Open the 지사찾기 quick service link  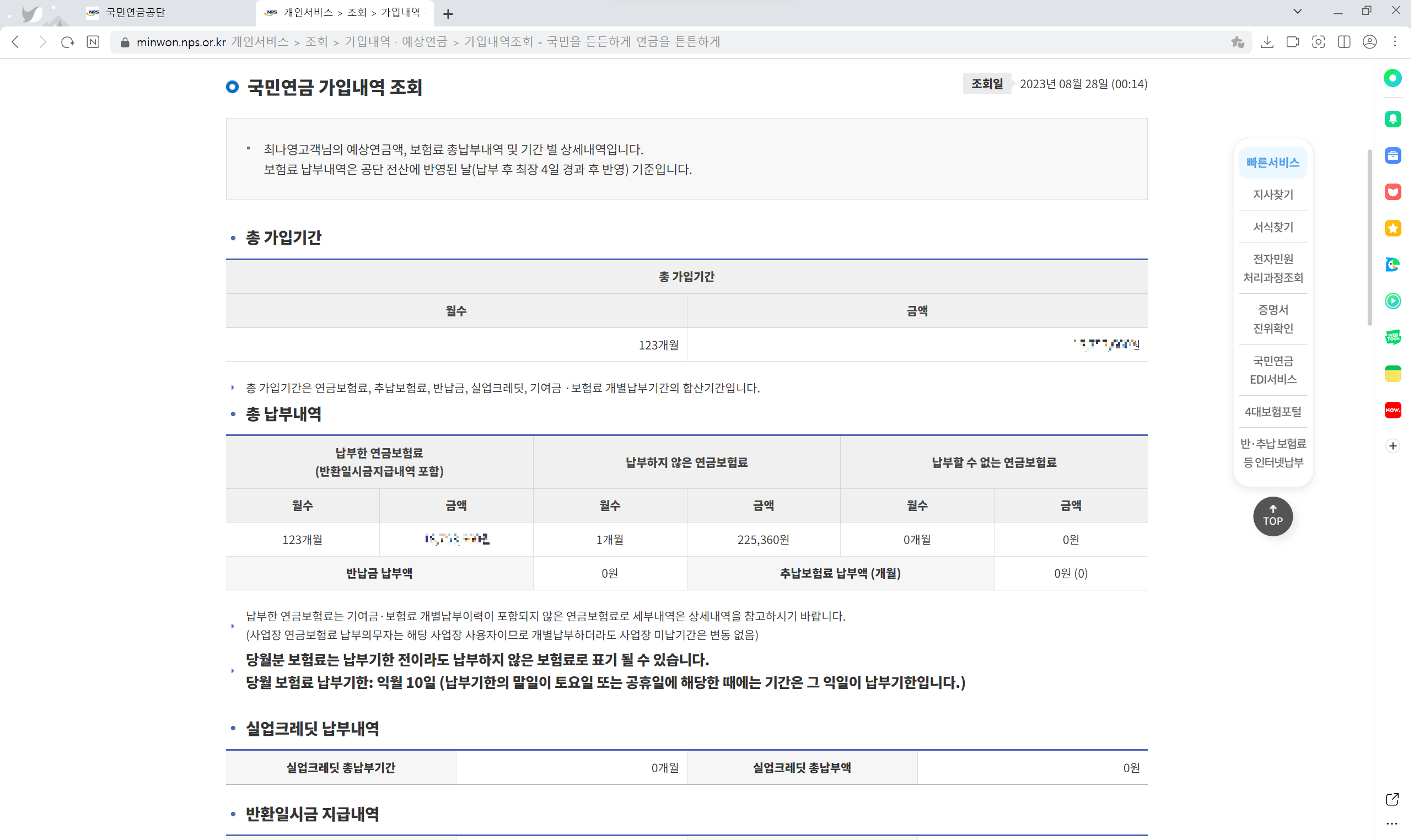click(x=1272, y=195)
